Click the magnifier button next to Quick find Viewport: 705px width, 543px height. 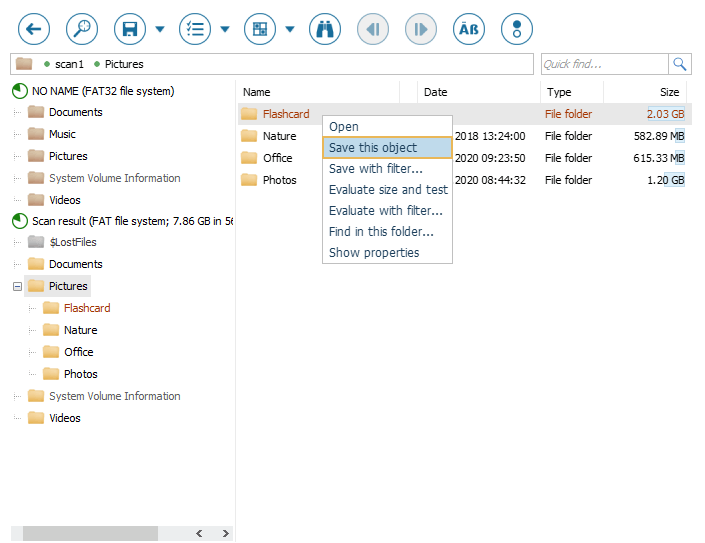680,64
